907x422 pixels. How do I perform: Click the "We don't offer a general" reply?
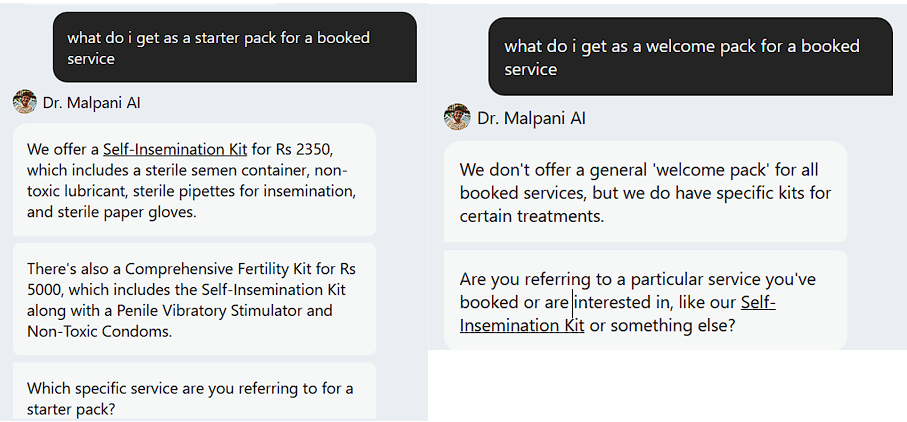click(x=645, y=192)
